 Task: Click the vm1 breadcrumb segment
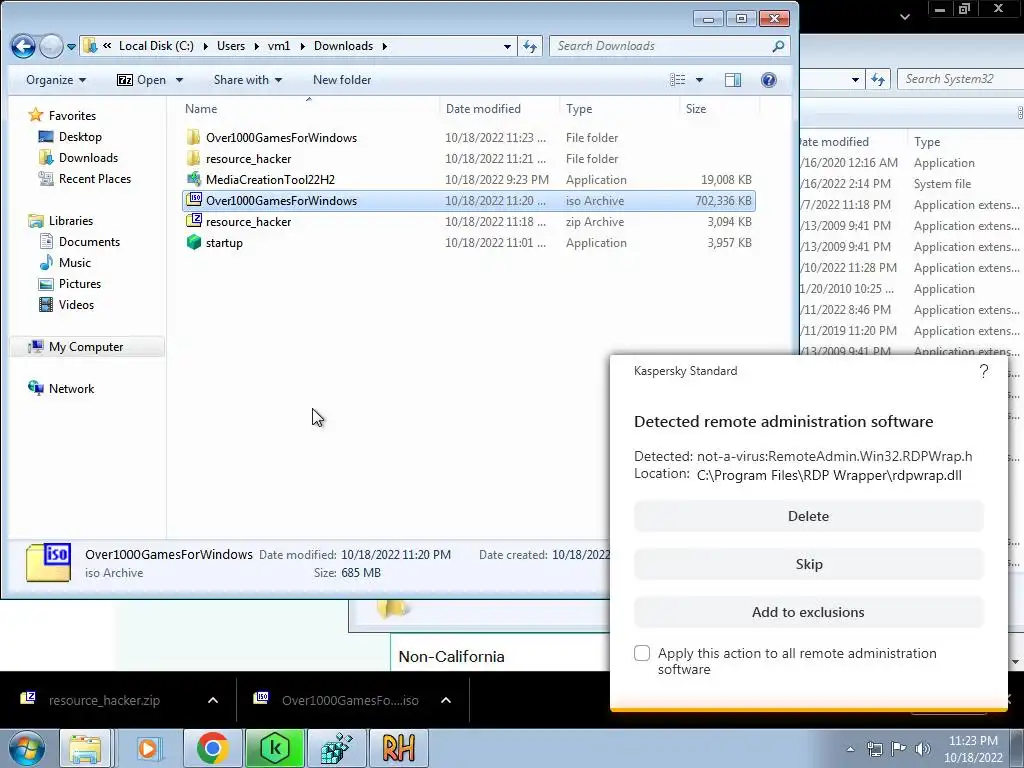point(279,46)
